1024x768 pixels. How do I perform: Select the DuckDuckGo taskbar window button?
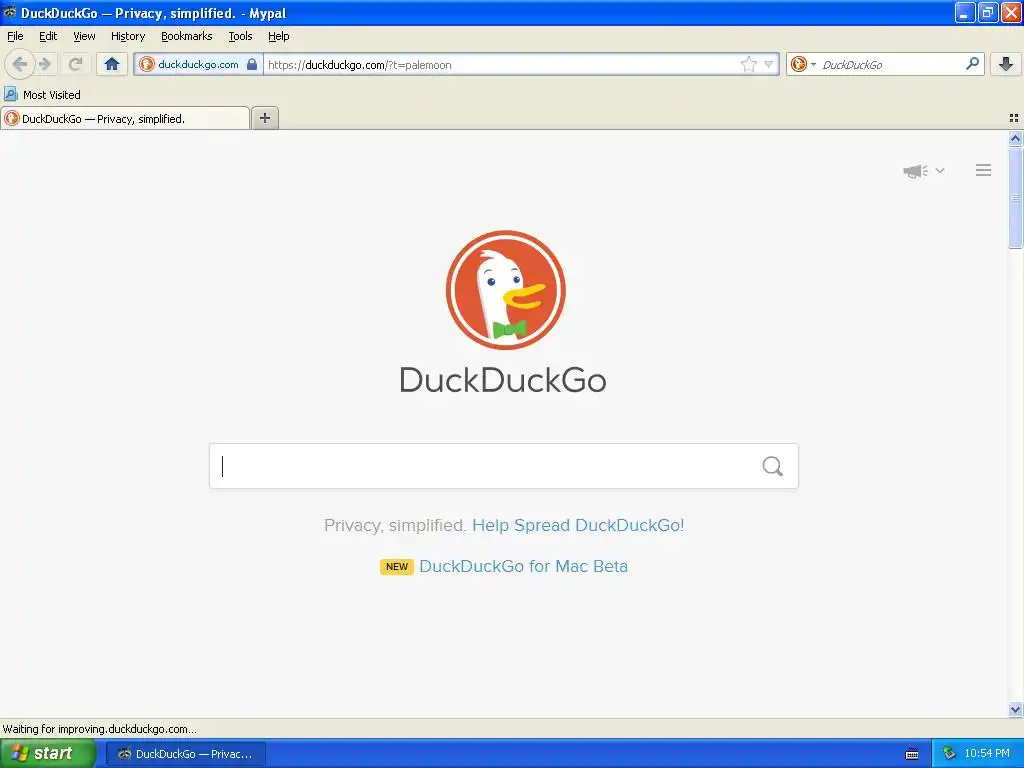[186, 754]
